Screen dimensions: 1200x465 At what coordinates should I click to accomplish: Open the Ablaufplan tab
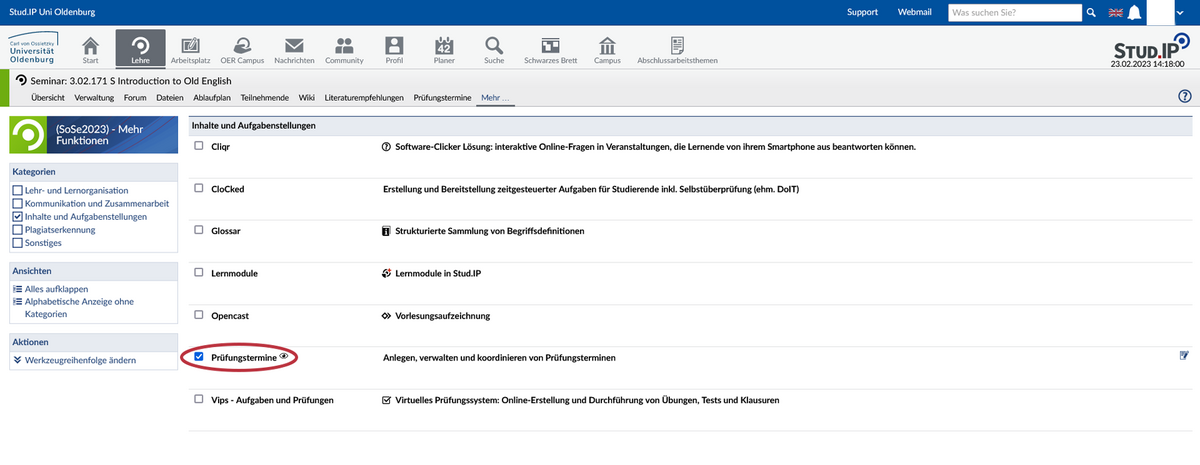pyautogui.click(x=213, y=97)
